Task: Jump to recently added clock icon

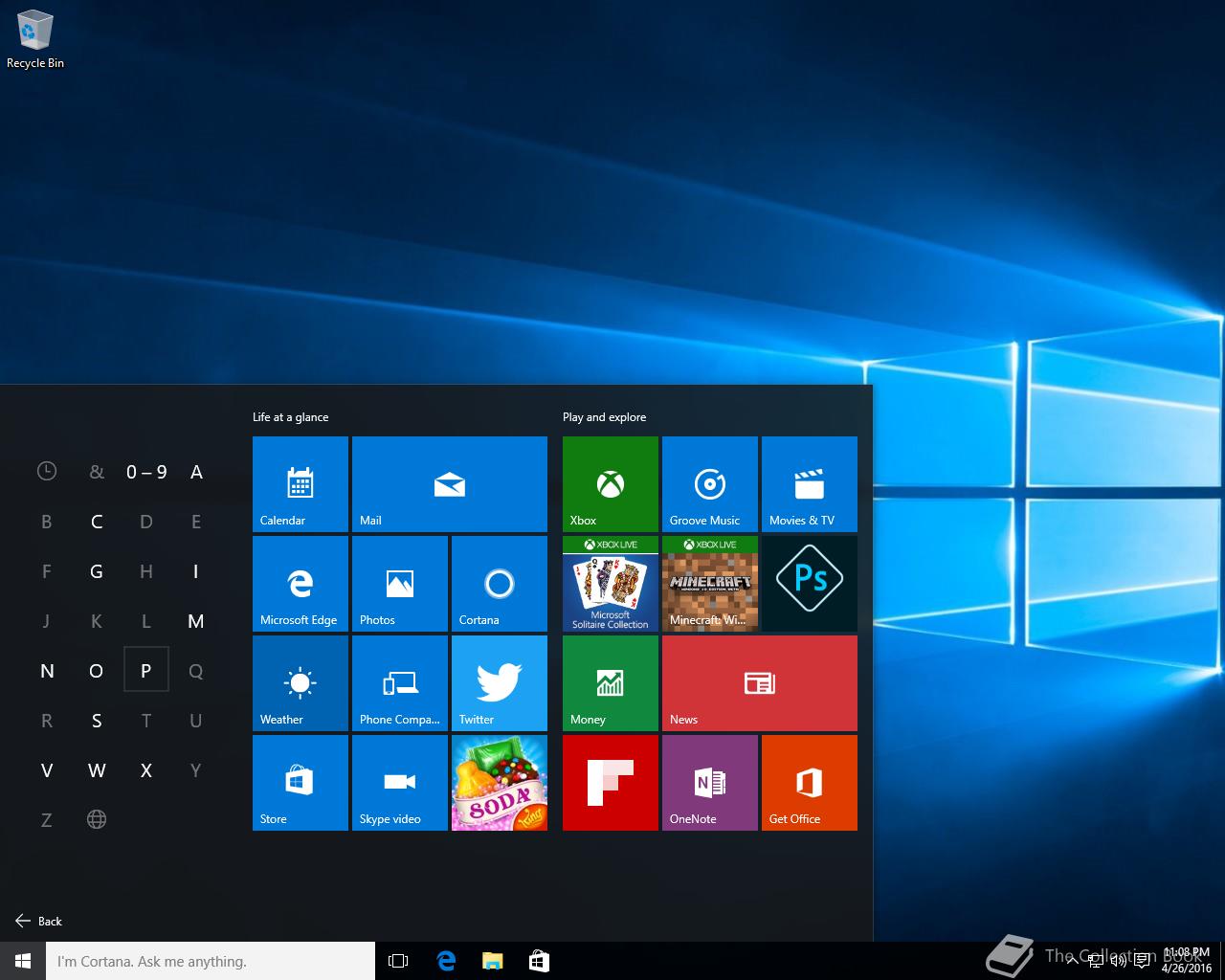Action: [x=47, y=471]
